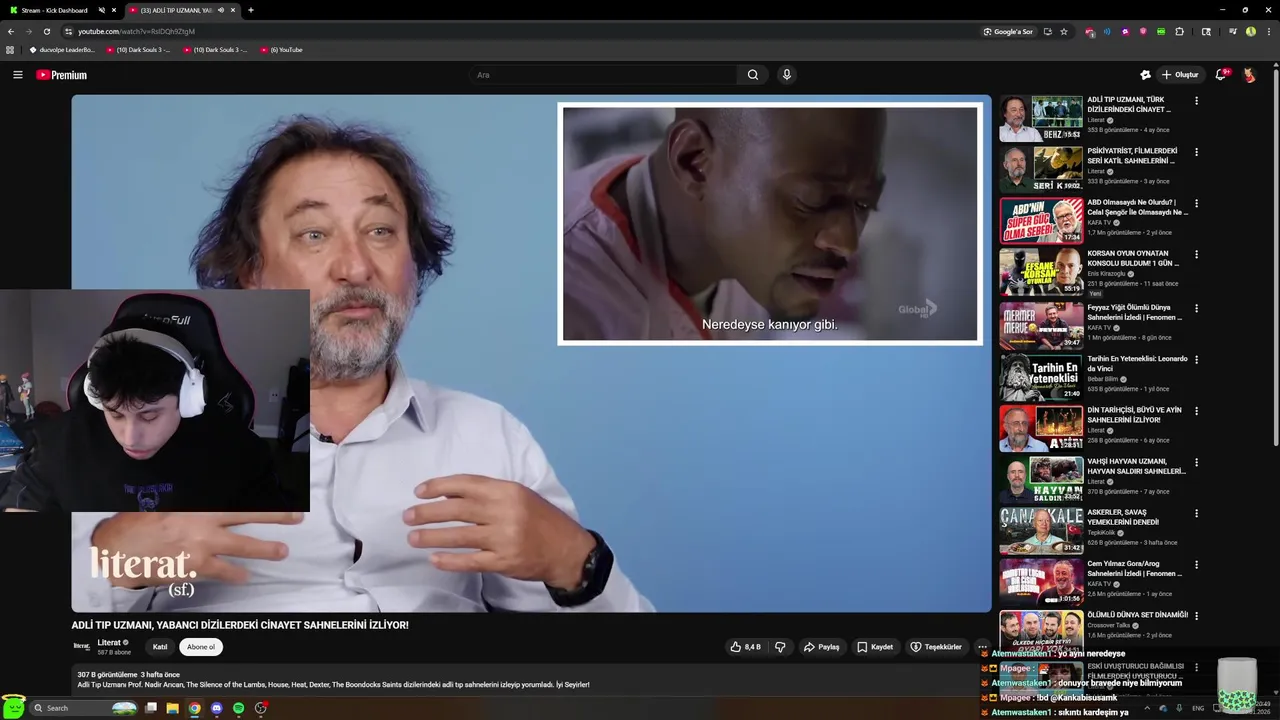The width and height of the screenshot is (1280, 720).
Task: Open options for ABD Olmasaydı suggestion
Action: tap(1196, 203)
